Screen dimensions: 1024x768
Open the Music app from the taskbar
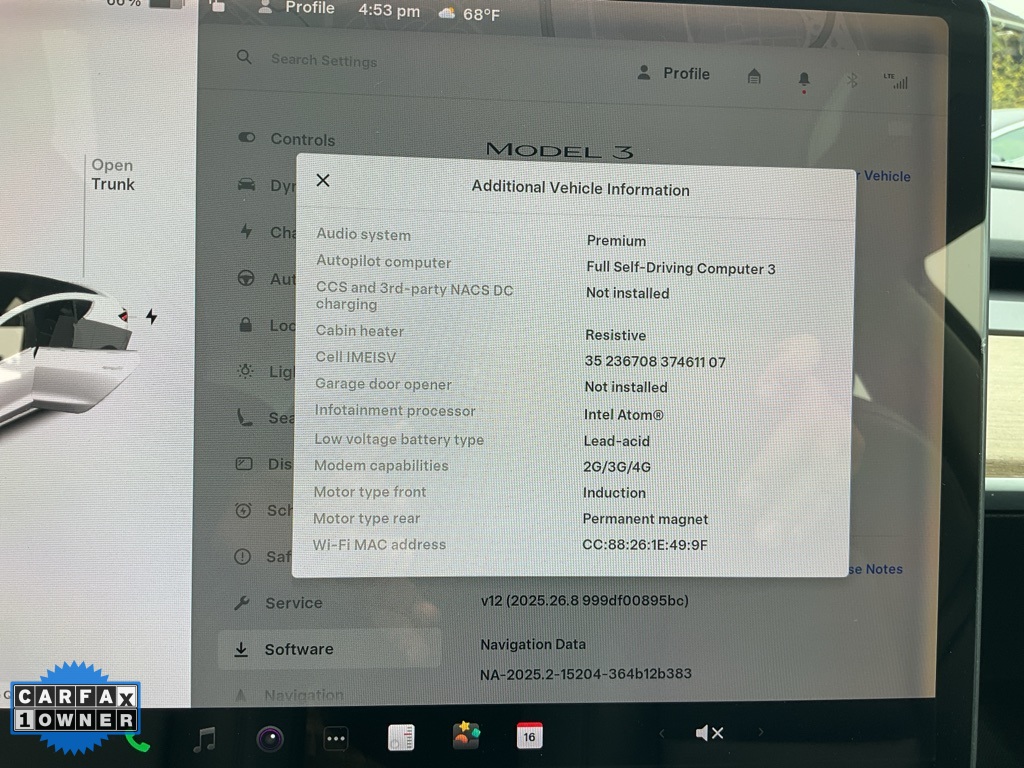[x=207, y=737]
